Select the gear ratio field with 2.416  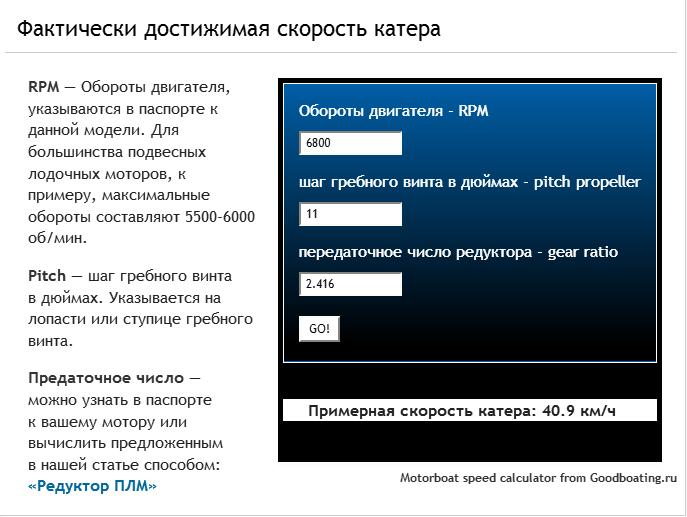click(x=350, y=284)
